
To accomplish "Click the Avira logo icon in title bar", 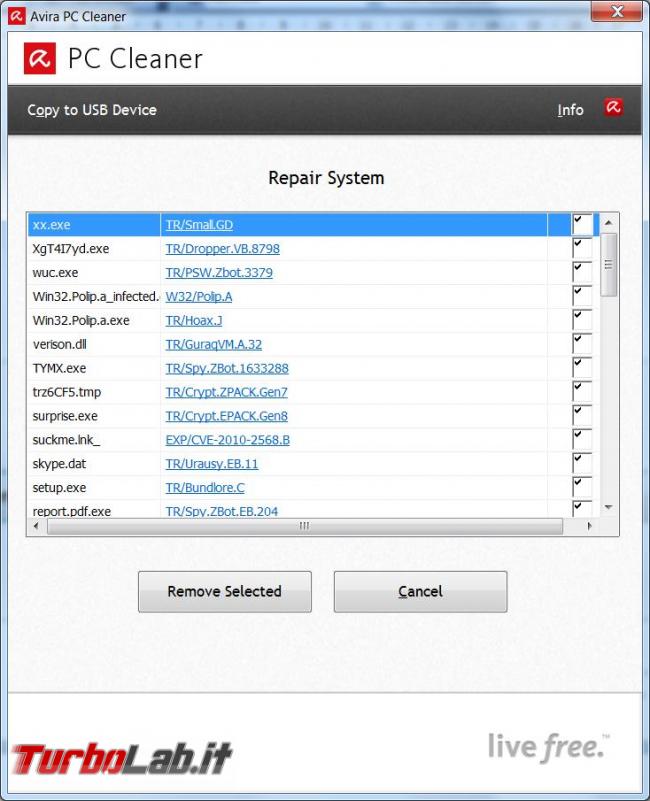I will coord(16,15).
